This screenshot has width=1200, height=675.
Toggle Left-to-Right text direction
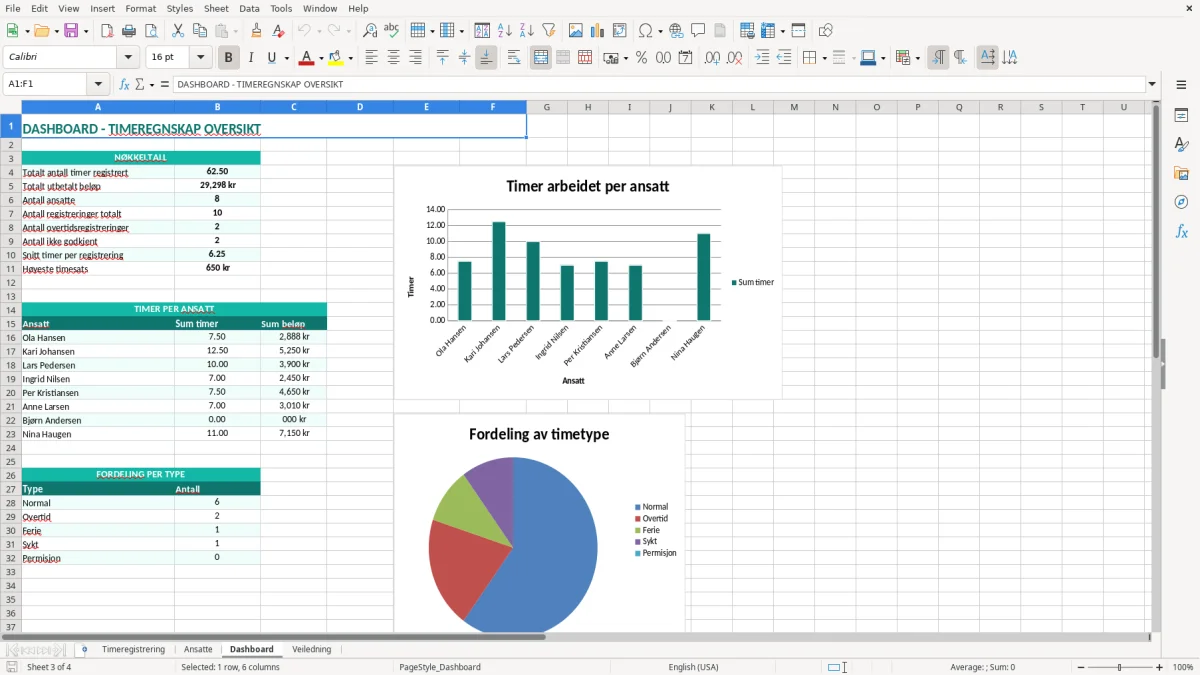coord(938,58)
